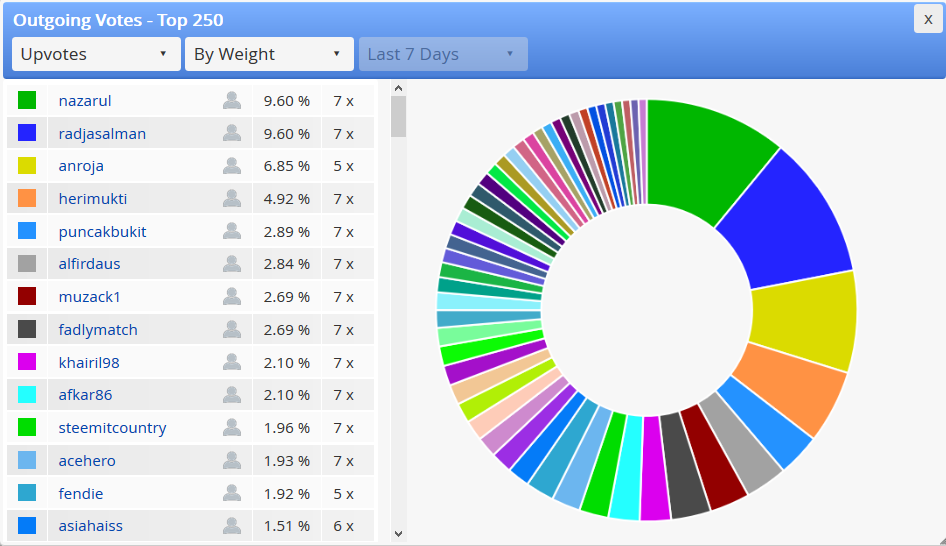Screen dimensions: 946x546
Task: Click the blue color swatch for radjasalman
Action: tap(27, 133)
